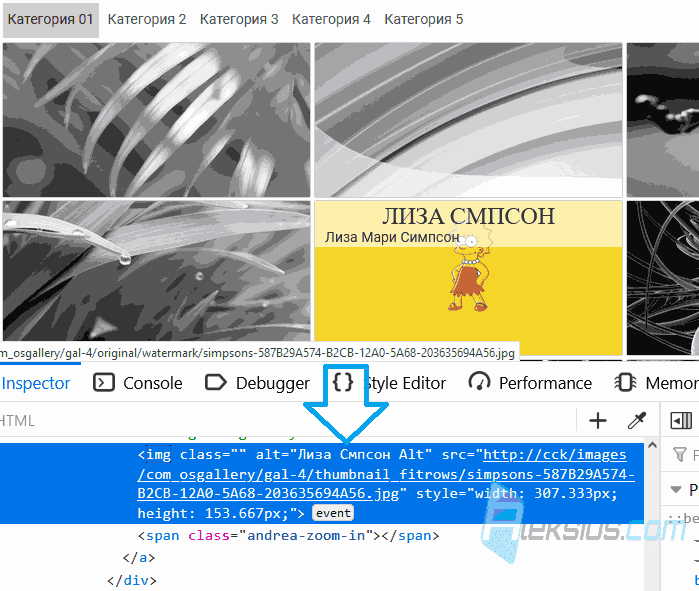Switch to Performance tool icon
699x591 pixels.
(x=479, y=382)
